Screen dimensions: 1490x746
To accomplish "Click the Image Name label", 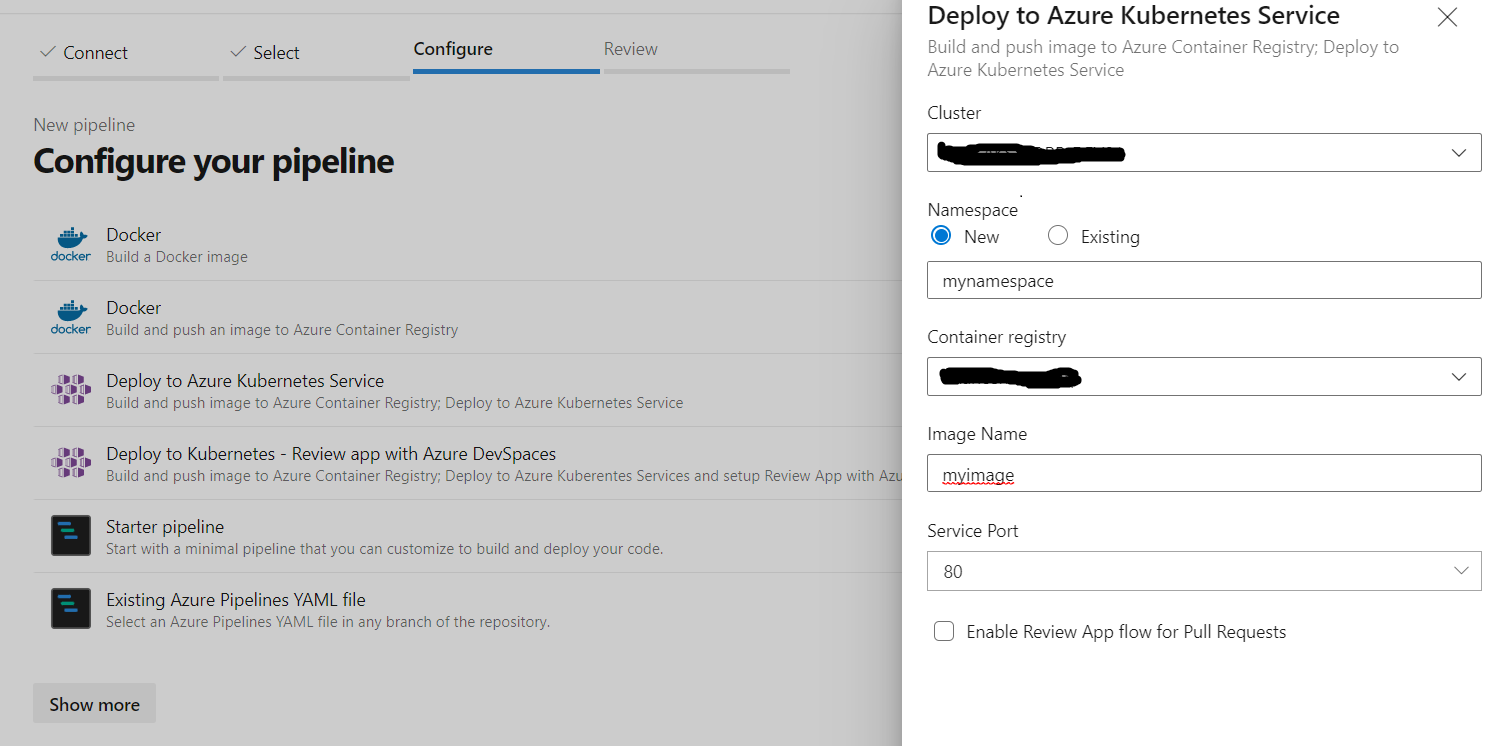I will point(977,434).
